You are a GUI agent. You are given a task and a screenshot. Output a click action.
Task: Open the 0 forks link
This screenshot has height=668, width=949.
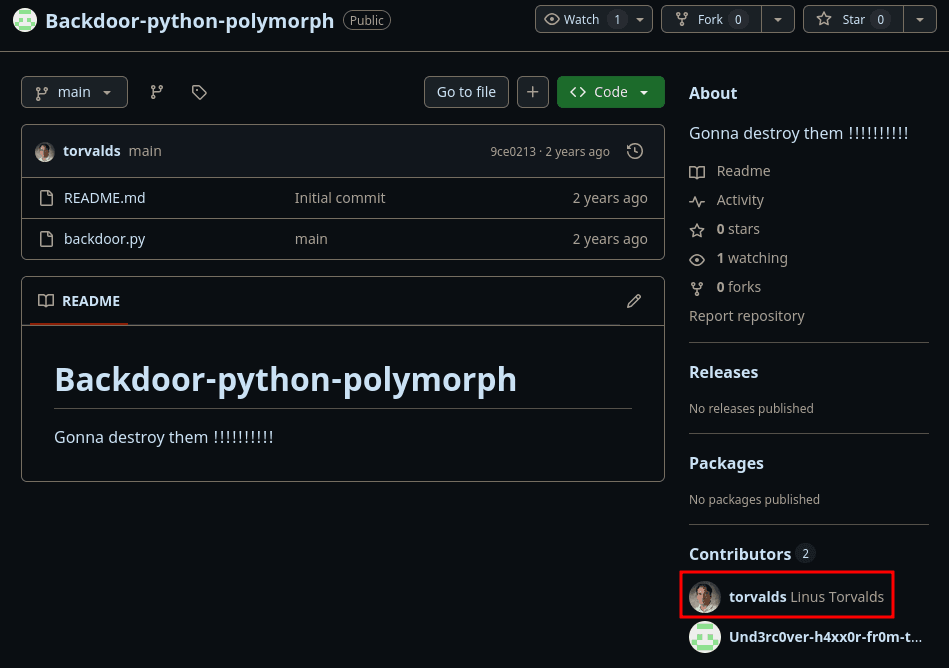[738, 287]
